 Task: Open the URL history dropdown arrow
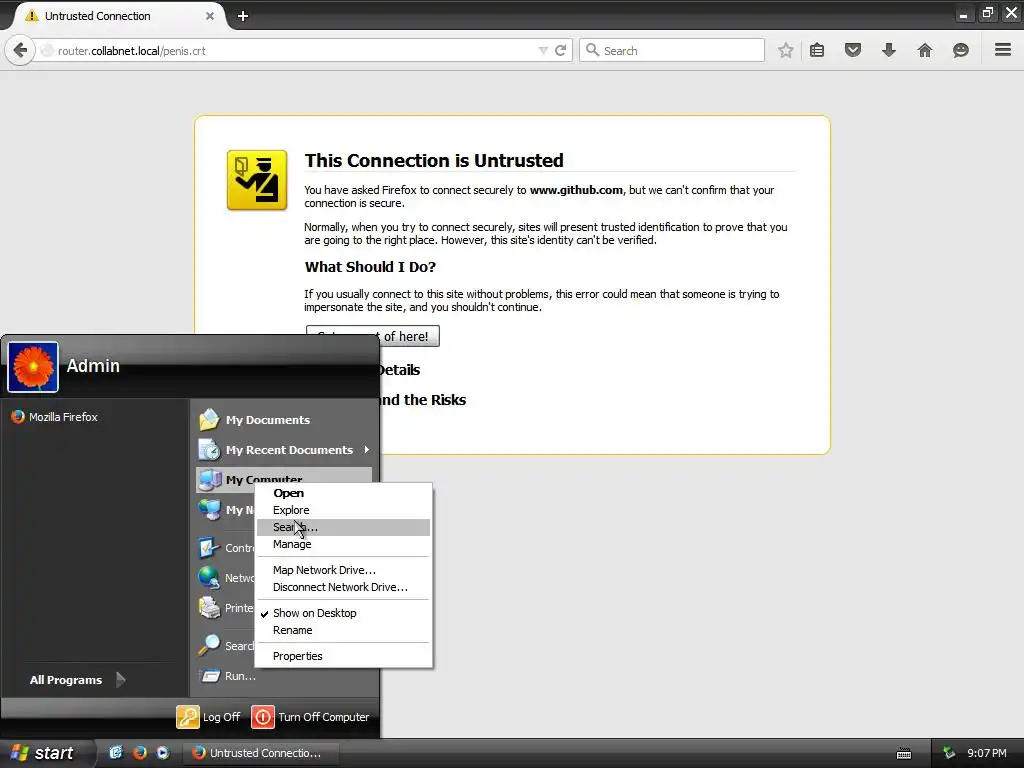click(543, 50)
